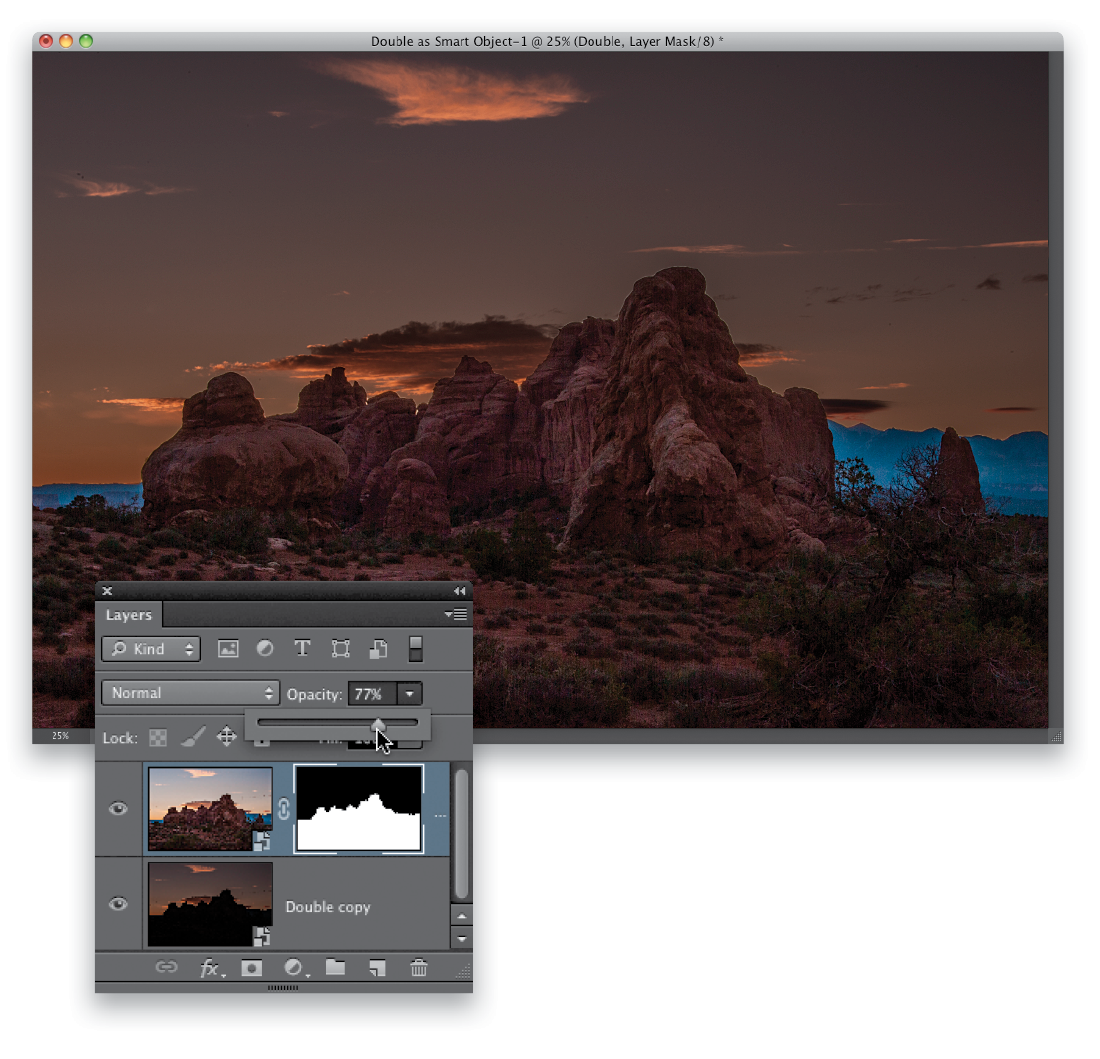The height and width of the screenshot is (1059, 1100).
Task: Click the 25% zoom level field
Action: coord(60,736)
